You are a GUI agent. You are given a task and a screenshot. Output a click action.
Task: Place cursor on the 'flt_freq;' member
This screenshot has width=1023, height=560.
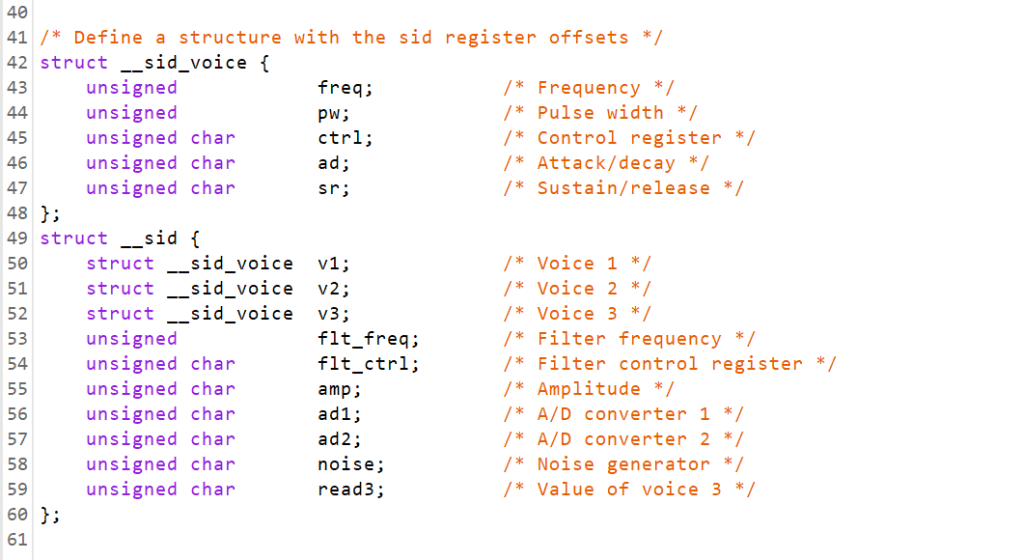point(368,339)
